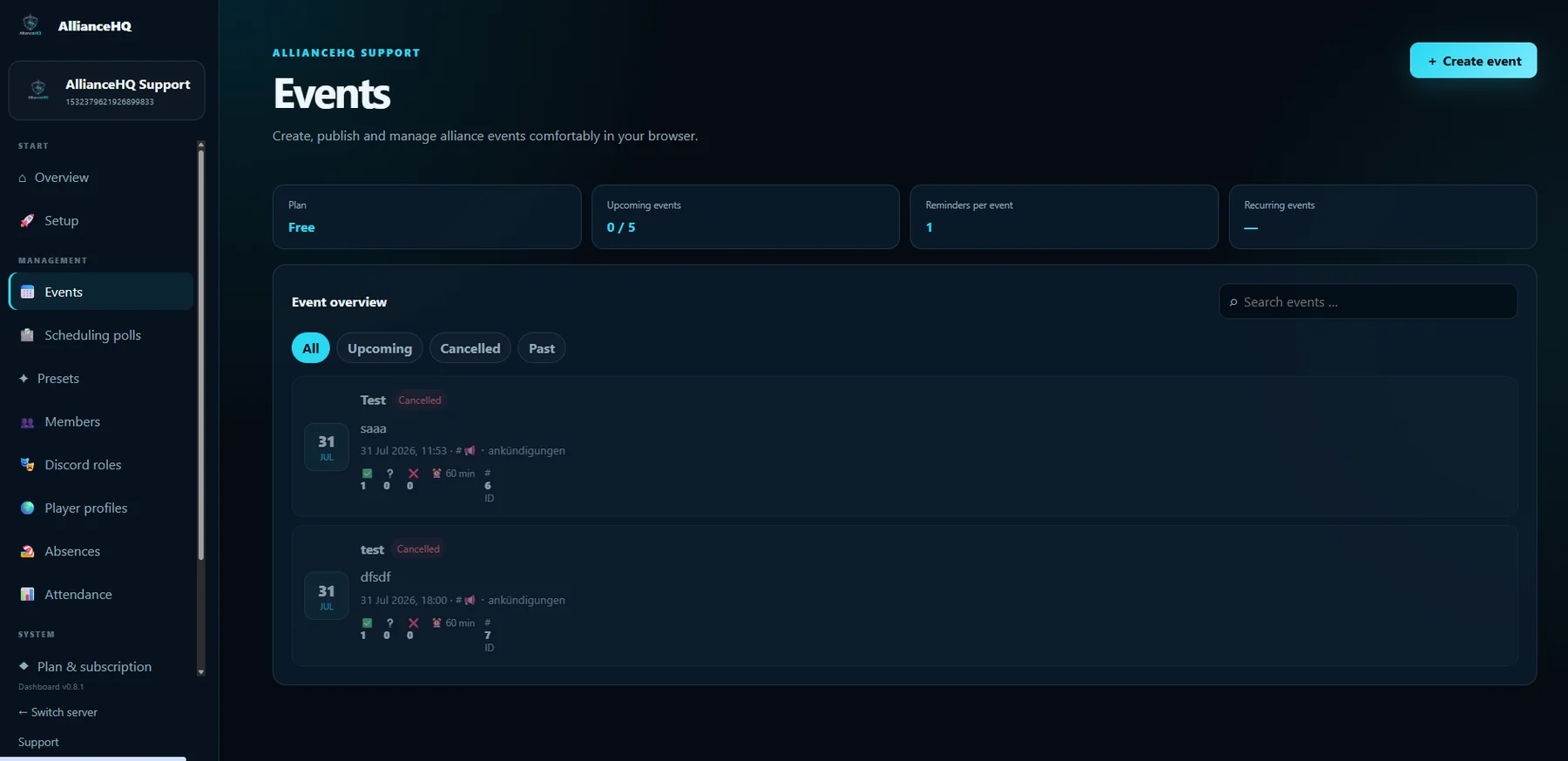Click the green accepted checkmark for saaa event
This screenshot has width=1568, height=761.
367,474
